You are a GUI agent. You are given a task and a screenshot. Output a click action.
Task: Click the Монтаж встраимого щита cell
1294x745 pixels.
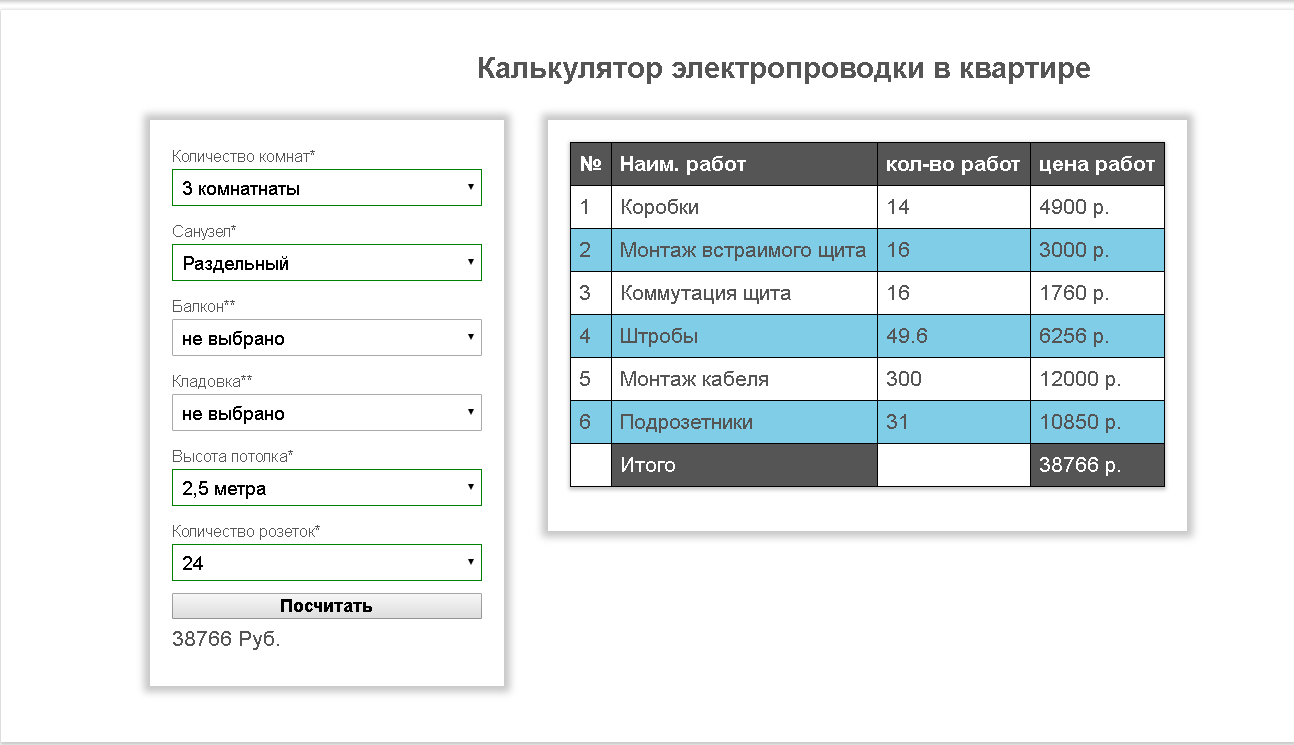click(x=743, y=250)
